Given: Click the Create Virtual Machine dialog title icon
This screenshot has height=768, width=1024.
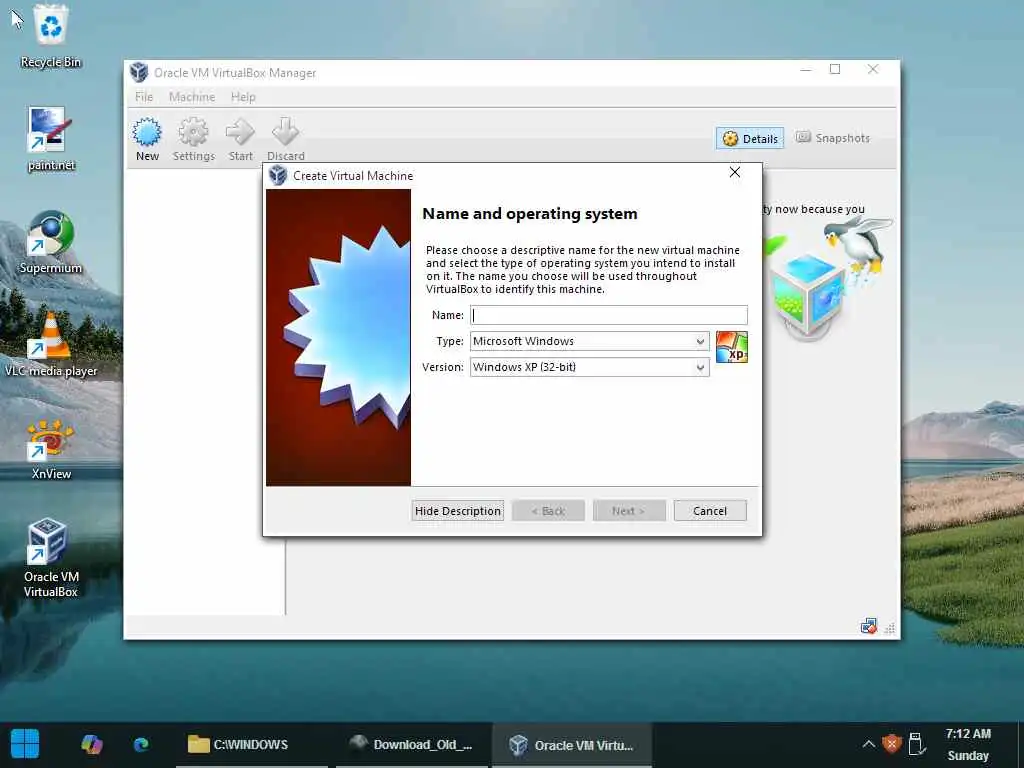Looking at the screenshot, I should click(278, 175).
